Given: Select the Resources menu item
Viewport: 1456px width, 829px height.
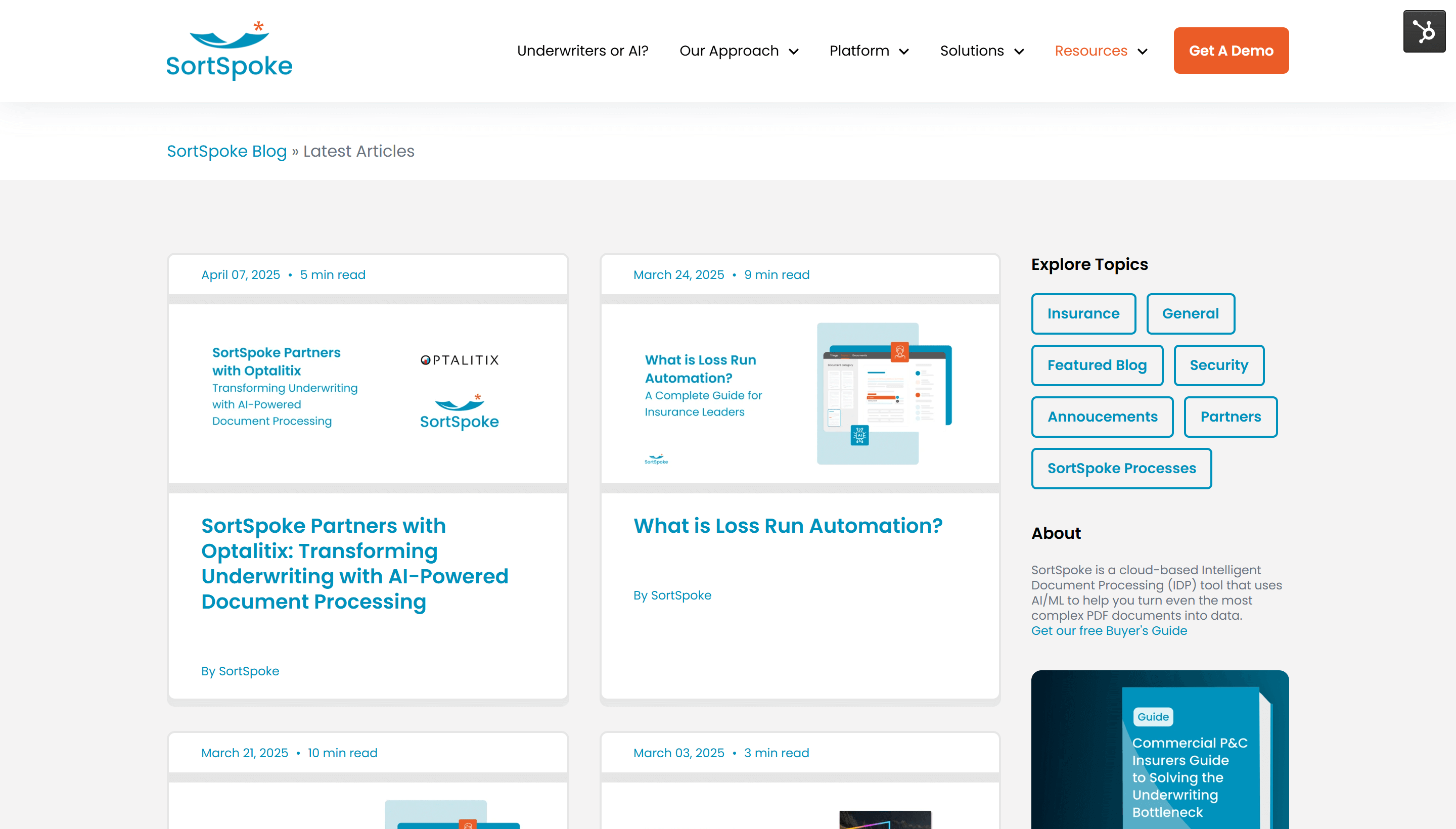Looking at the screenshot, I should pyautogui.click(x=1091, y=51).
